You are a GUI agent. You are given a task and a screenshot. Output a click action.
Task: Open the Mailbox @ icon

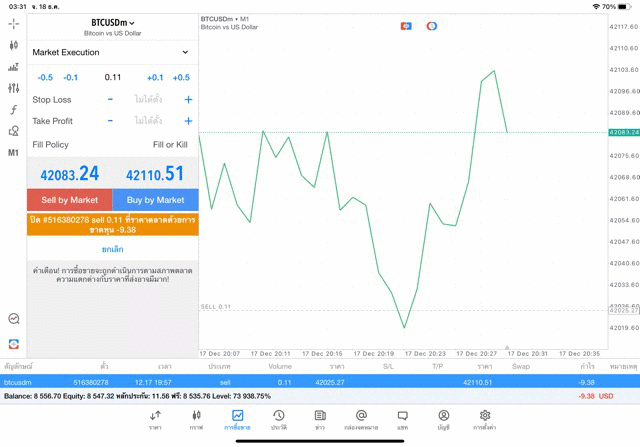click(x=361, y=419)
